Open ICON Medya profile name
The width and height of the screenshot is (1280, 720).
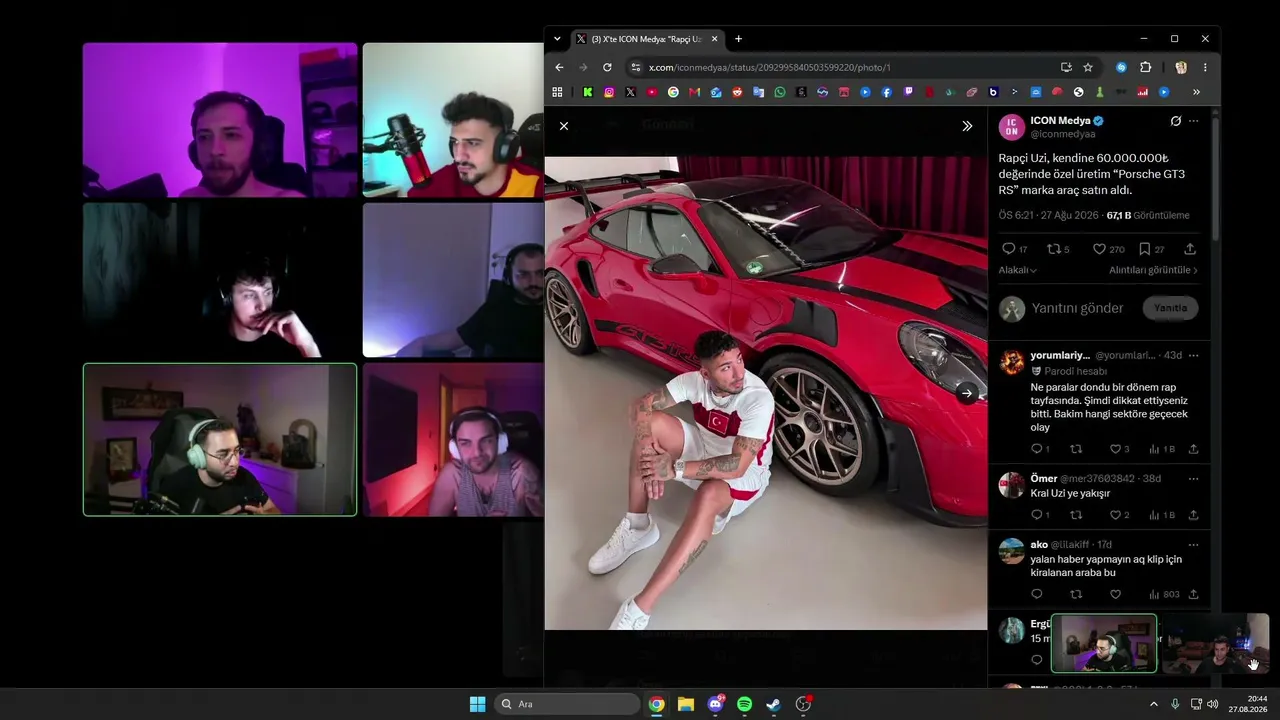(1061, 121)
